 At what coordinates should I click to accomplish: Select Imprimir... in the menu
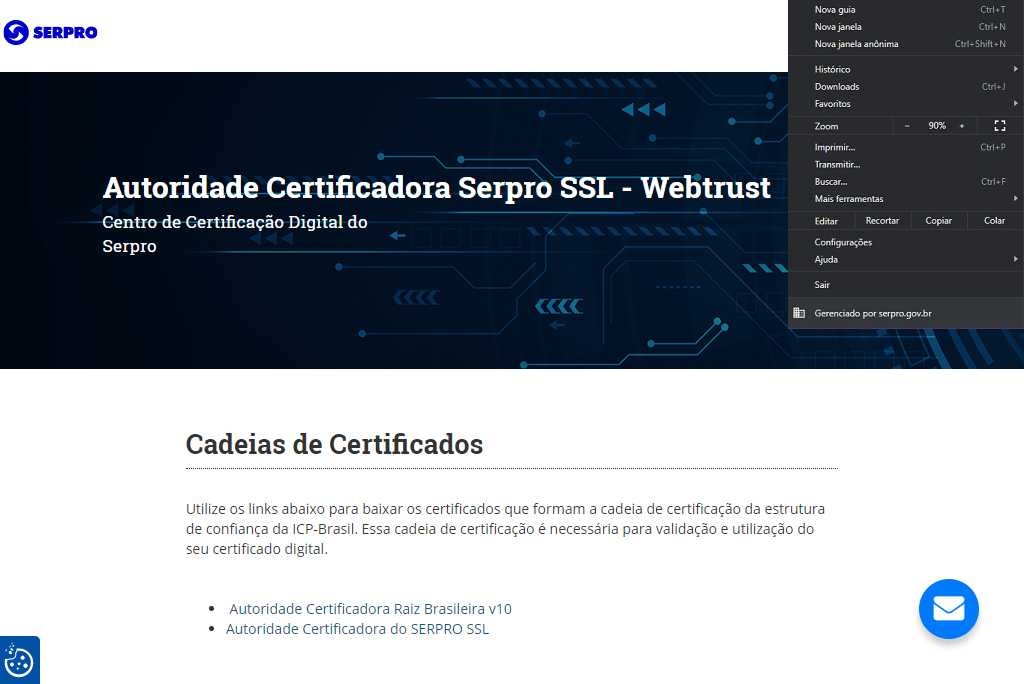coord(835,147)
